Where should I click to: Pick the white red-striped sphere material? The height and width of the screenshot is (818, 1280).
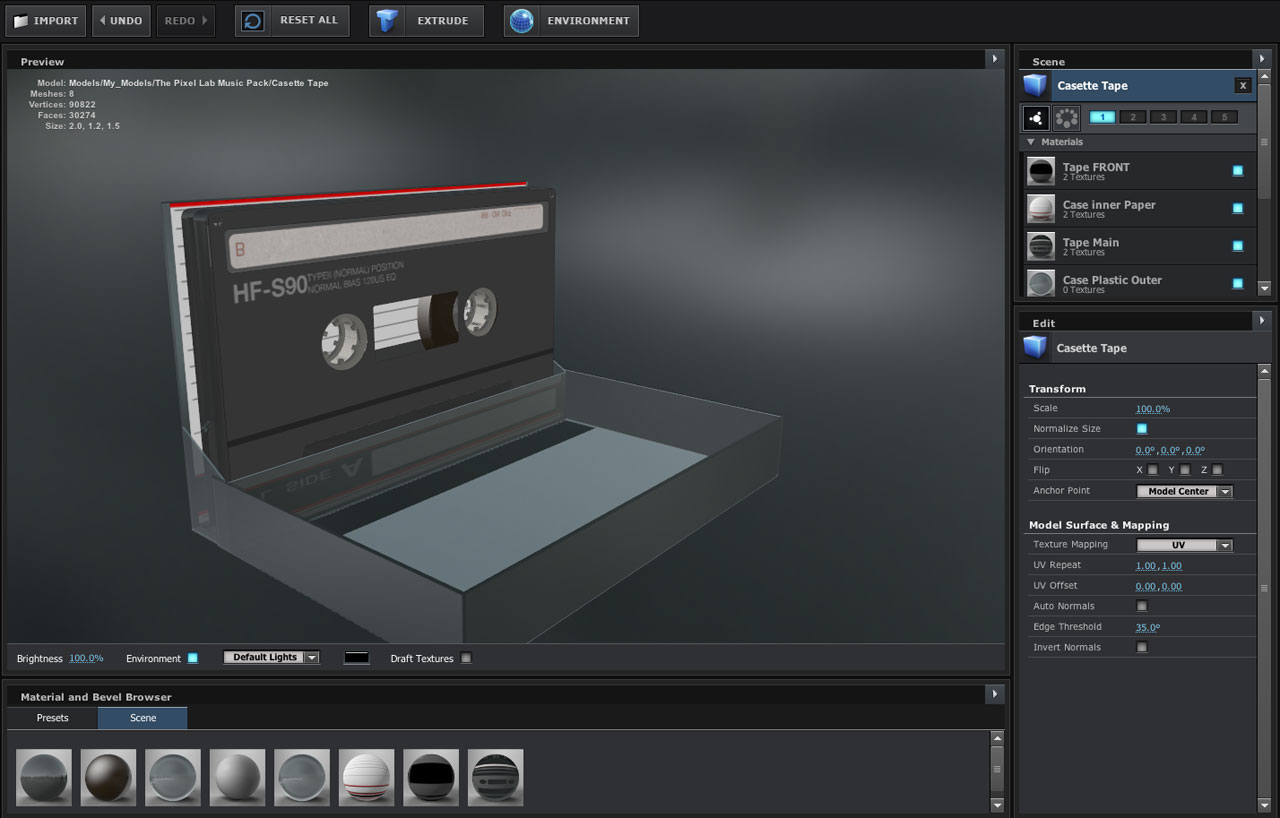tap(366, 777)
